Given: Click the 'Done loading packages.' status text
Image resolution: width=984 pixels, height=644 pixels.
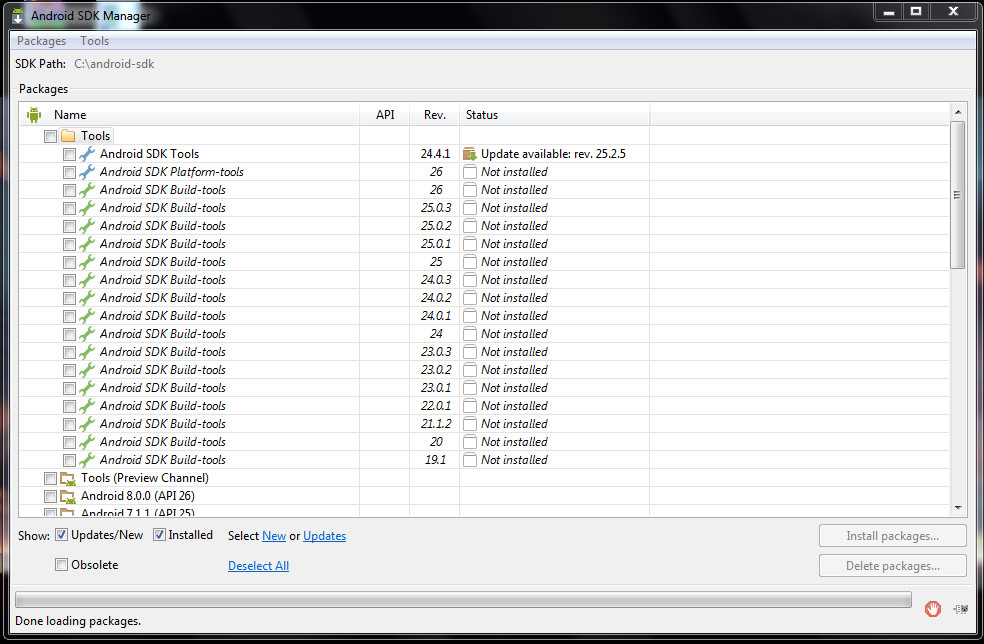Looking at the screenshot, I should click(x=78, y=621).
